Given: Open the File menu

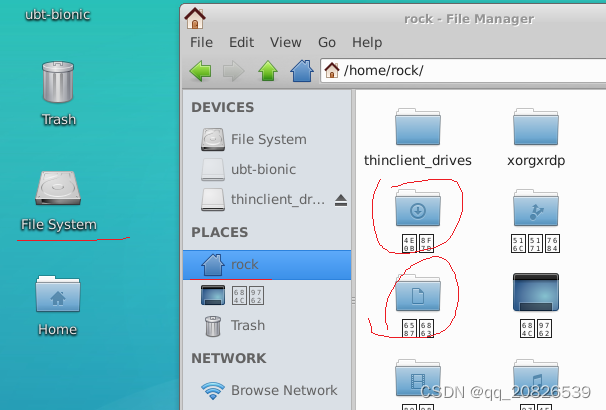Looking at the screenshot, I should pos(201,42).
